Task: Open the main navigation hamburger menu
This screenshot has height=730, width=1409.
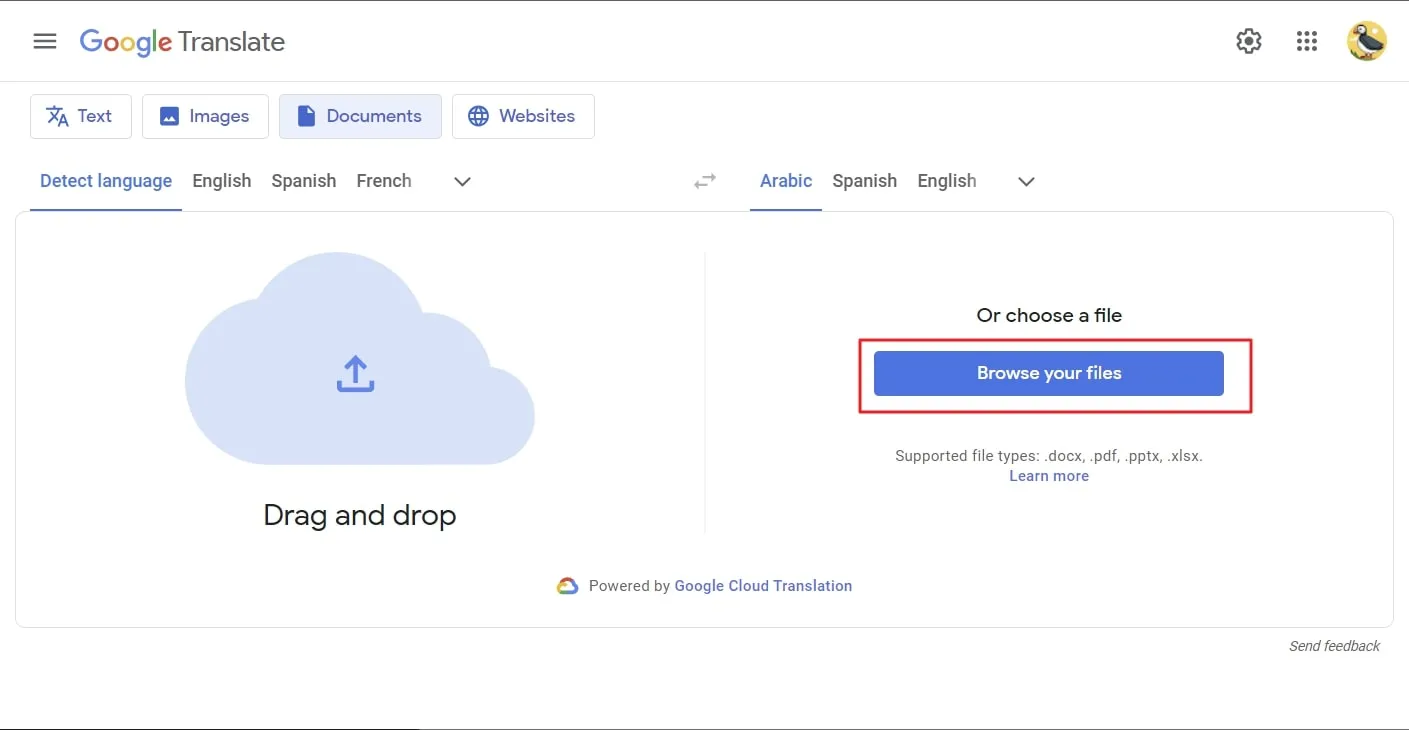Action: (44, 41)
